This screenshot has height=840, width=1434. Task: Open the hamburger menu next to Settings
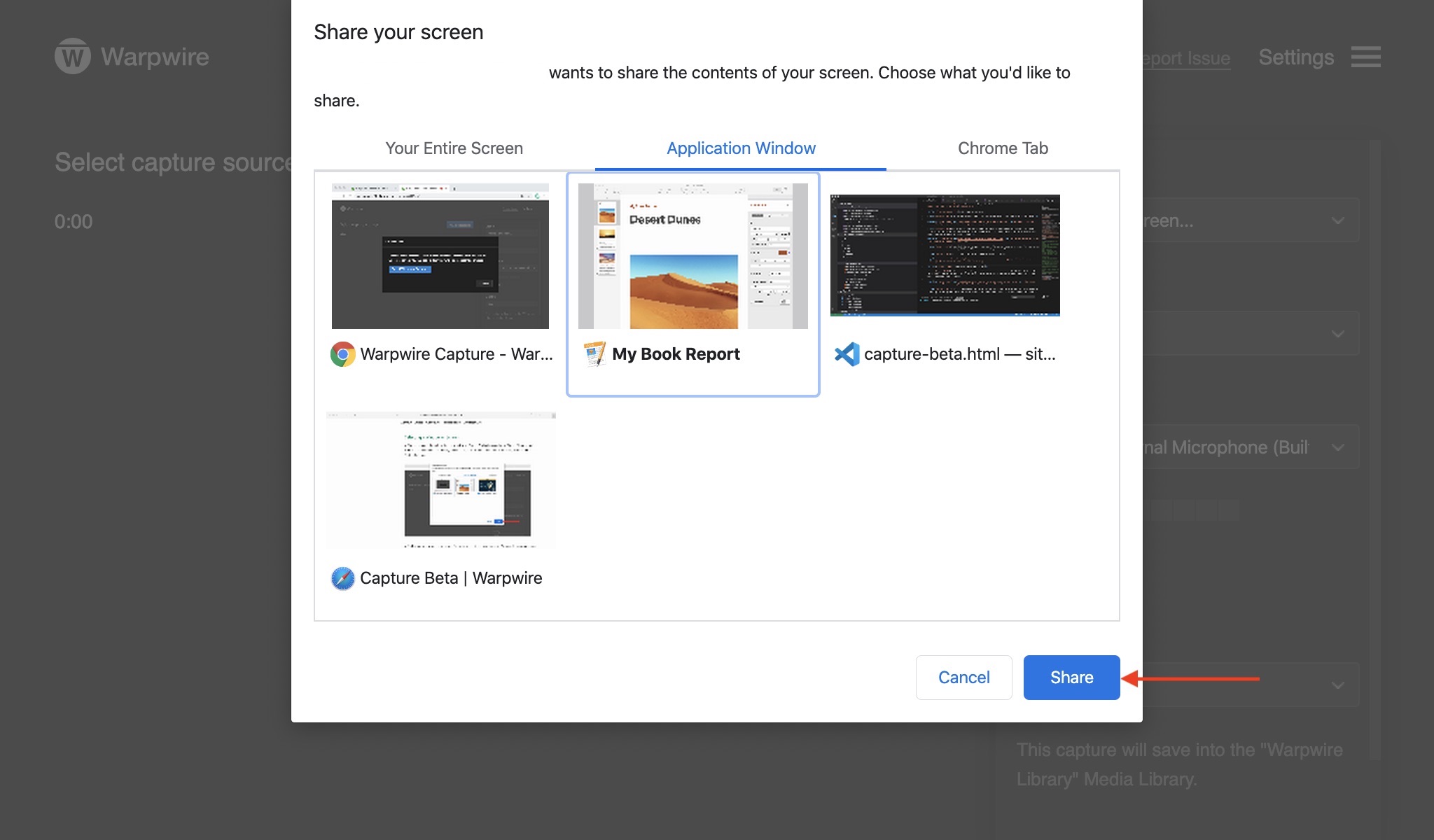(x=1365, y=57)
